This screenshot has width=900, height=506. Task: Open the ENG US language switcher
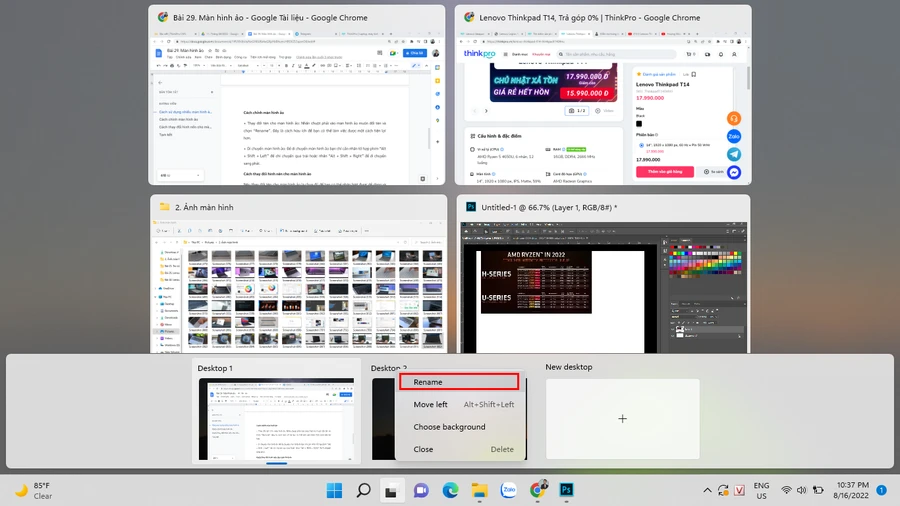tap(761, 491)
